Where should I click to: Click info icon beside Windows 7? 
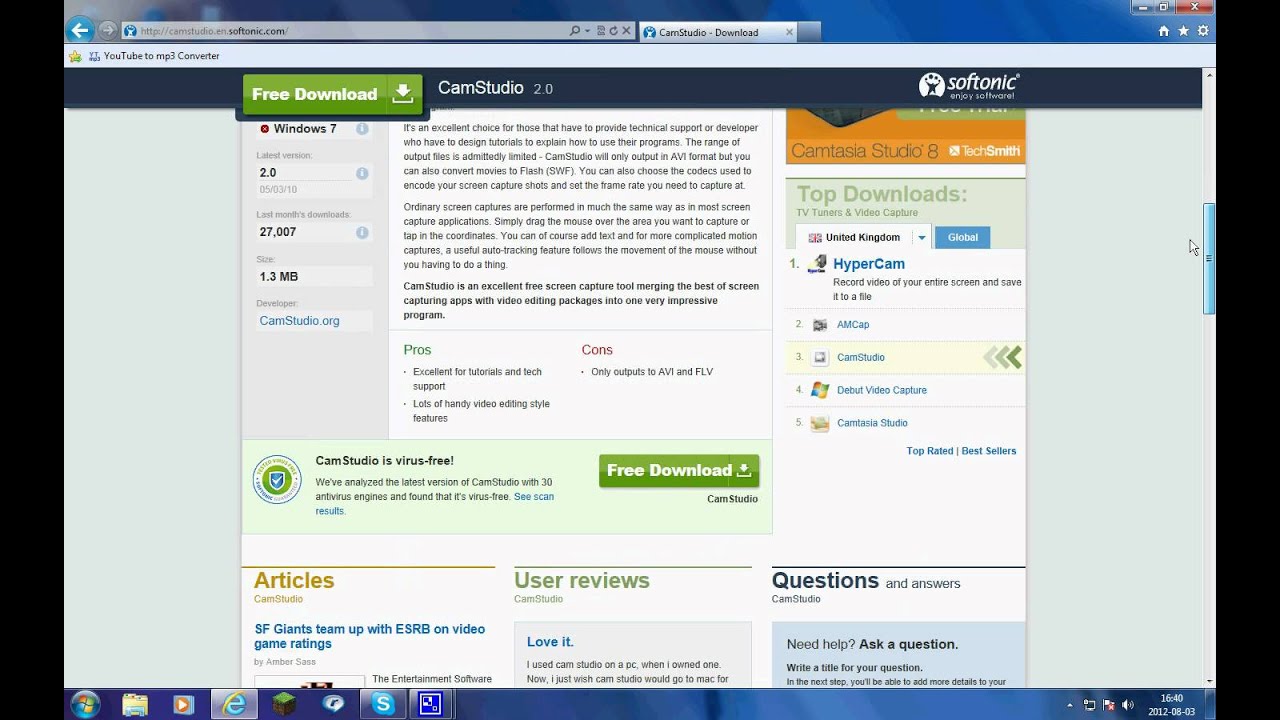(x=362, y=129)
